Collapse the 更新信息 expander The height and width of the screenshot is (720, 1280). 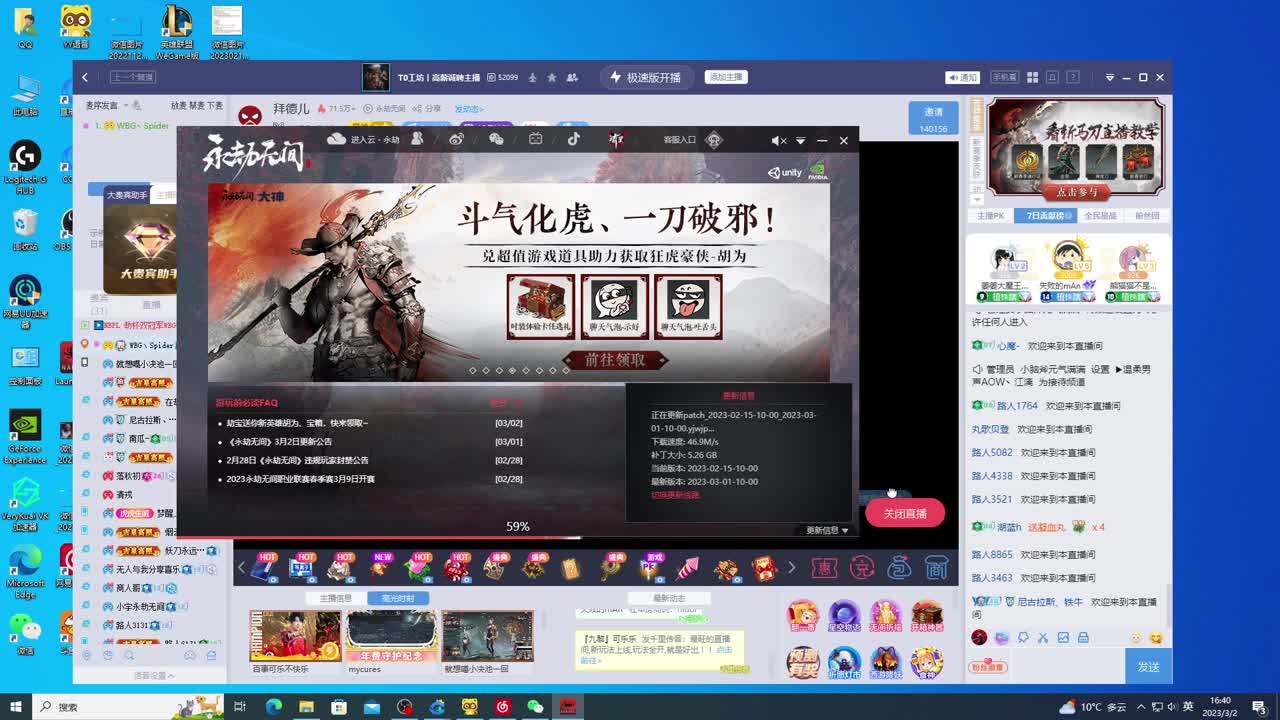pos(828,530)
